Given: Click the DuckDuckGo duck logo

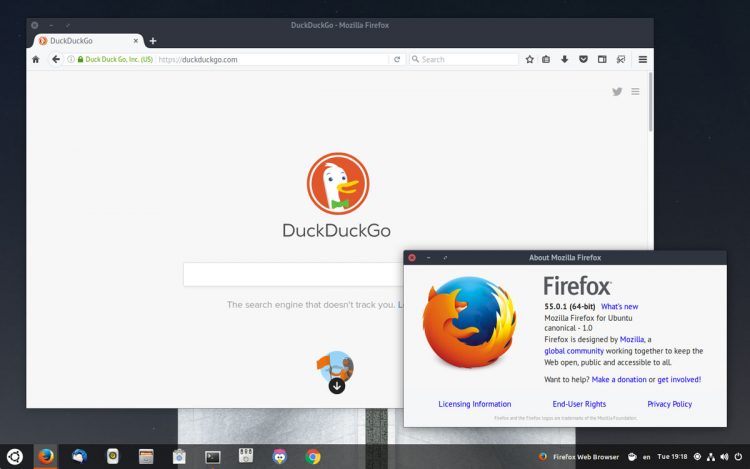Looking at the screenshot, I should pyautogui.click(x=338, y=184).
